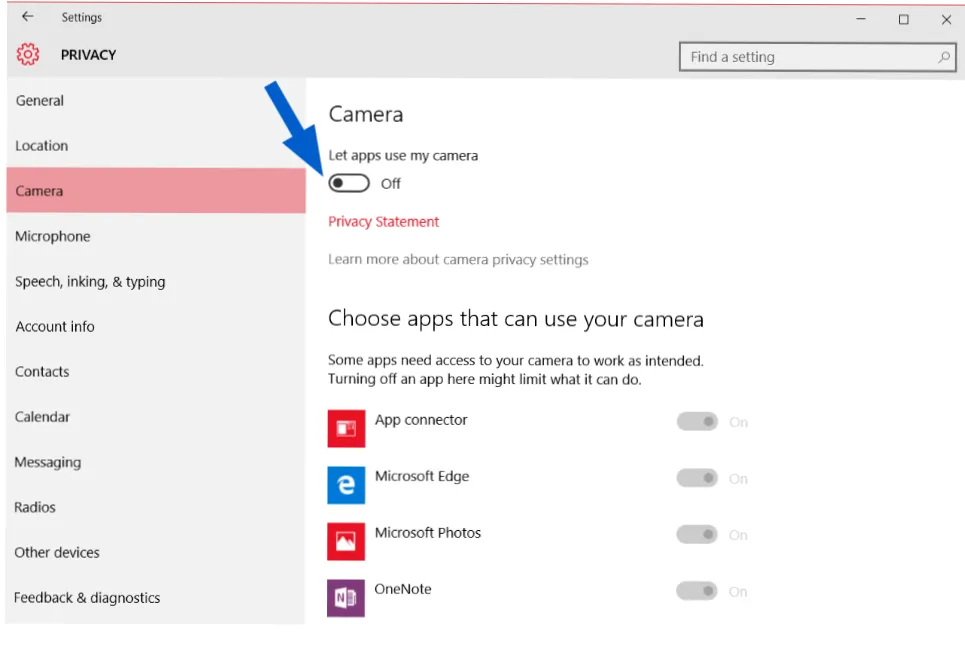The image size is (965, 648).
Task: Click the red Privacy gear icon
Action: click(x=28, y=55)
